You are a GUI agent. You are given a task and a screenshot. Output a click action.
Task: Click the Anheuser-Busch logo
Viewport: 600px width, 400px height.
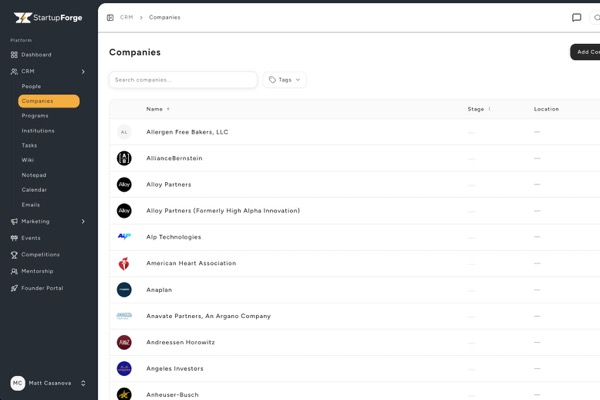coord(124,394)
